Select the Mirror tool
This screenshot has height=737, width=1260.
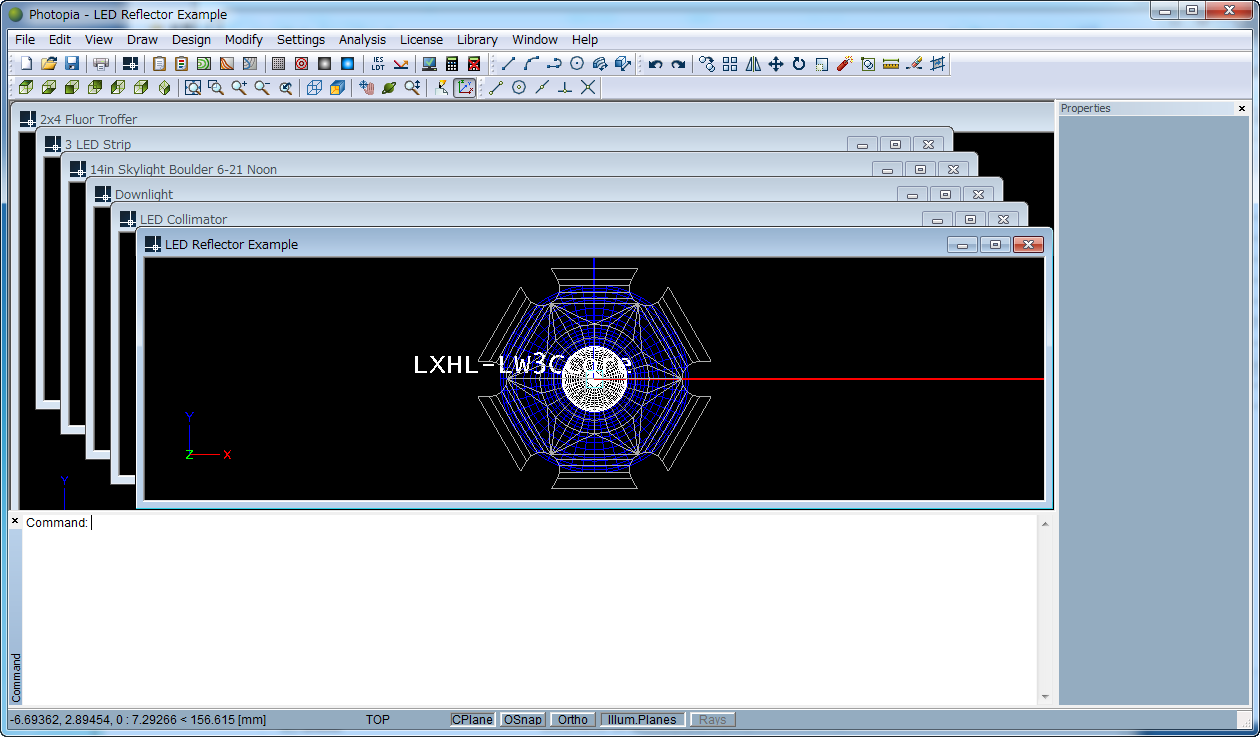click(x=753, y=64)
